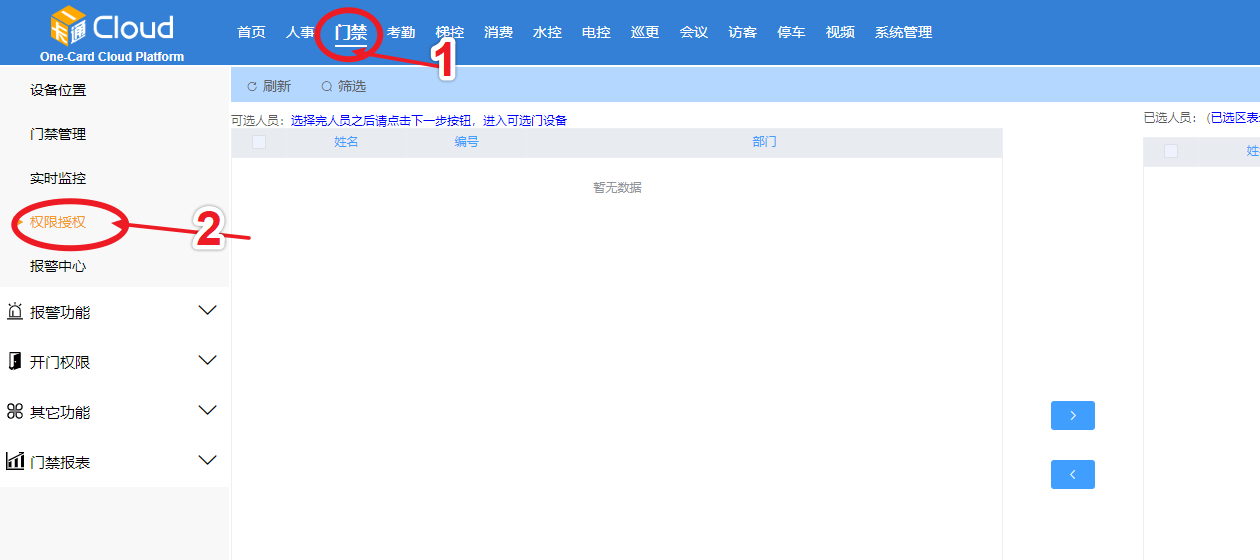The image size is (1260, 560).
Task: Go to 停车 in the top navigation
Action: click(x=791, y=32)
